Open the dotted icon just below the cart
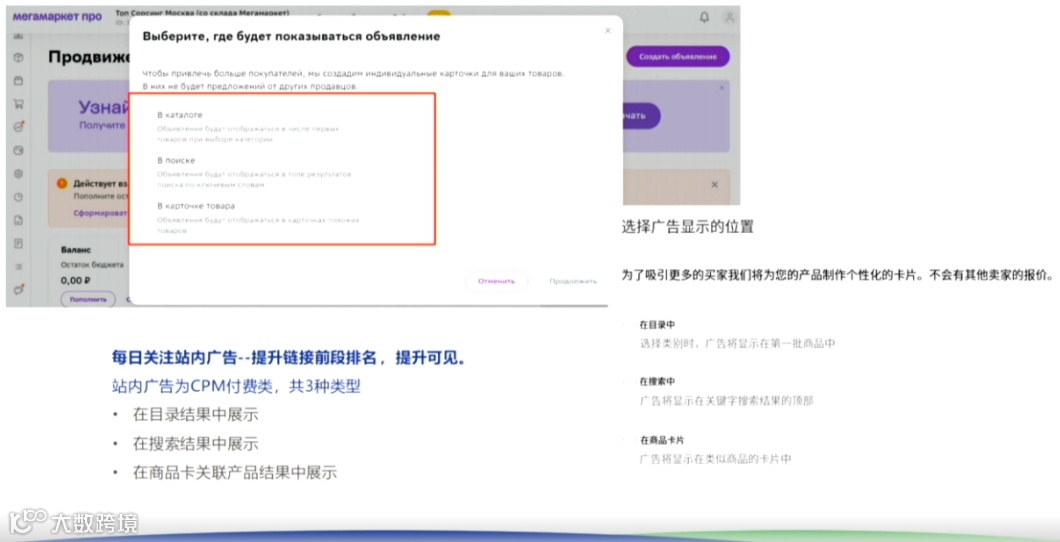 pos(19,127)
